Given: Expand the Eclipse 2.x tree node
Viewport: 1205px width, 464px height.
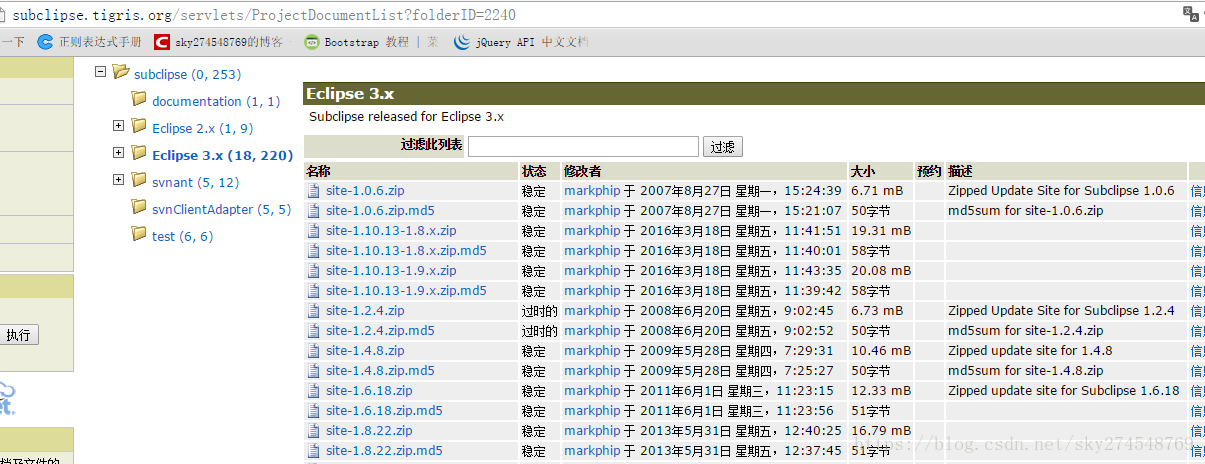Looking at the screenshot, I should 118,126.
